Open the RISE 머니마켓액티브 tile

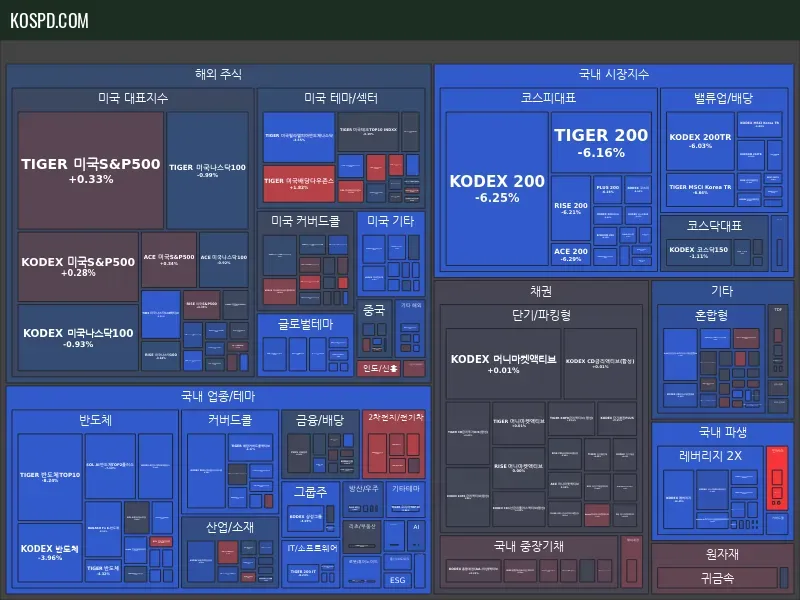[x=518, y=468]
